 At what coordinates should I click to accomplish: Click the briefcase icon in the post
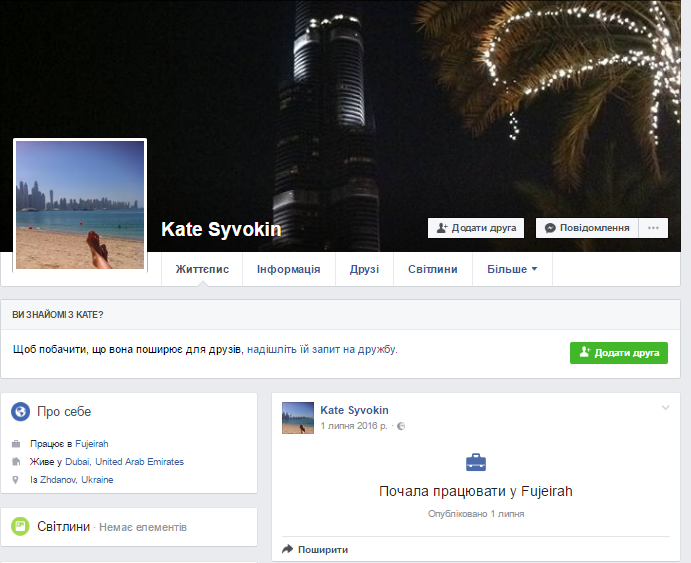476,462
